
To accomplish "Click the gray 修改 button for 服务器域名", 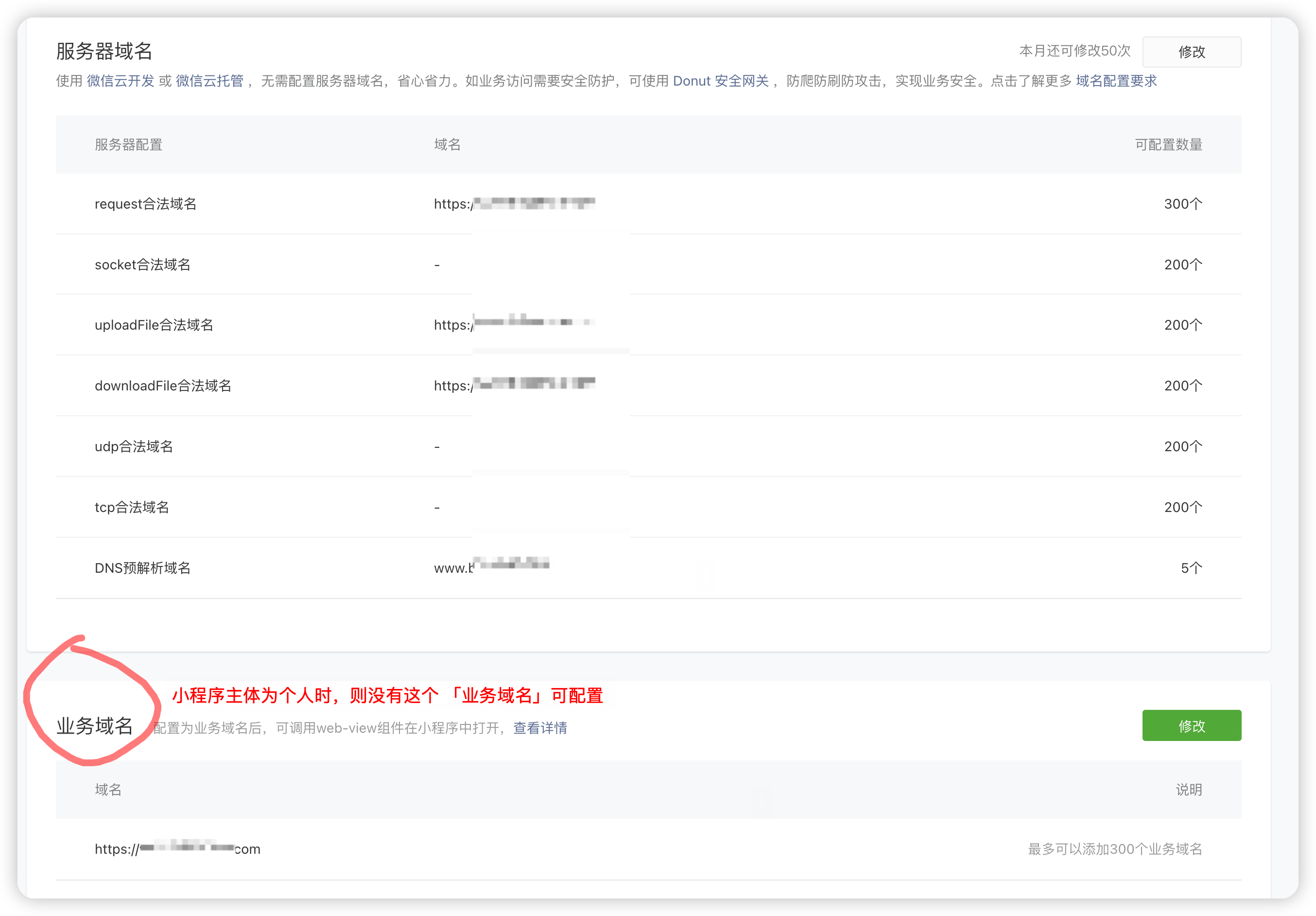I will (1191, 52).
